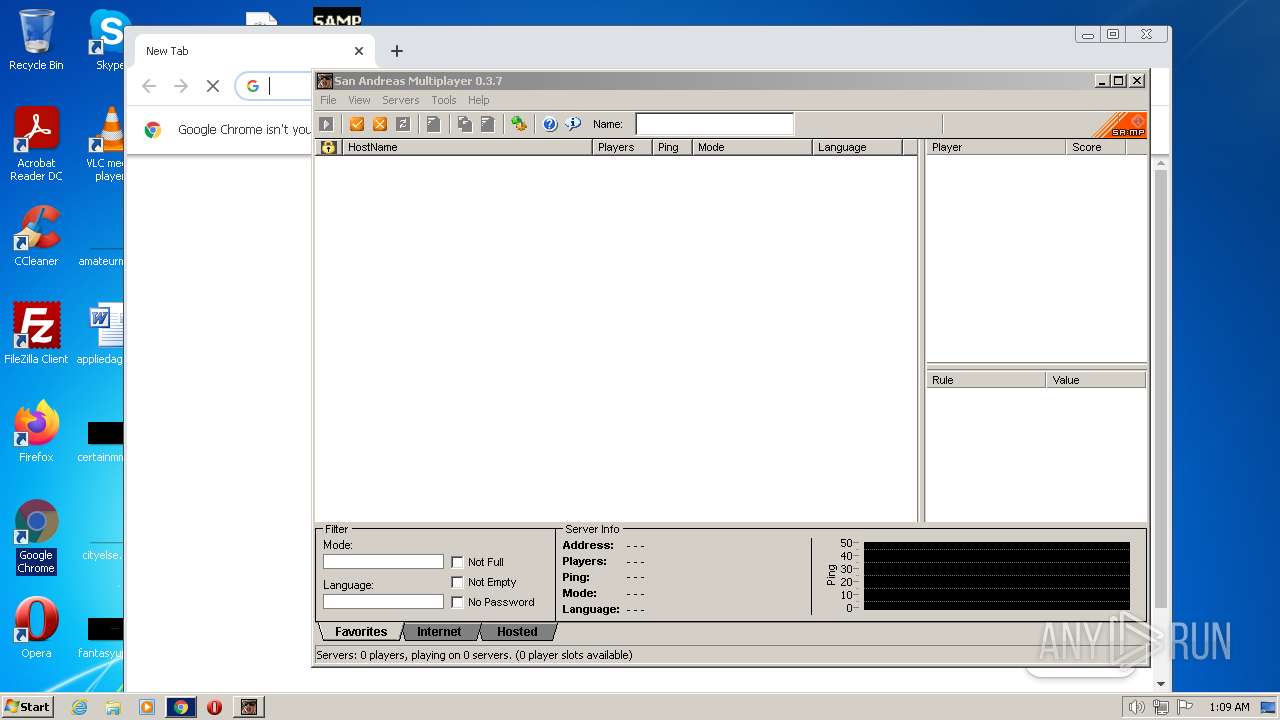The width and height of the screenshot is (1280, 720).
Task: Select the Firefox desktop icon
Action: point(36,432)
